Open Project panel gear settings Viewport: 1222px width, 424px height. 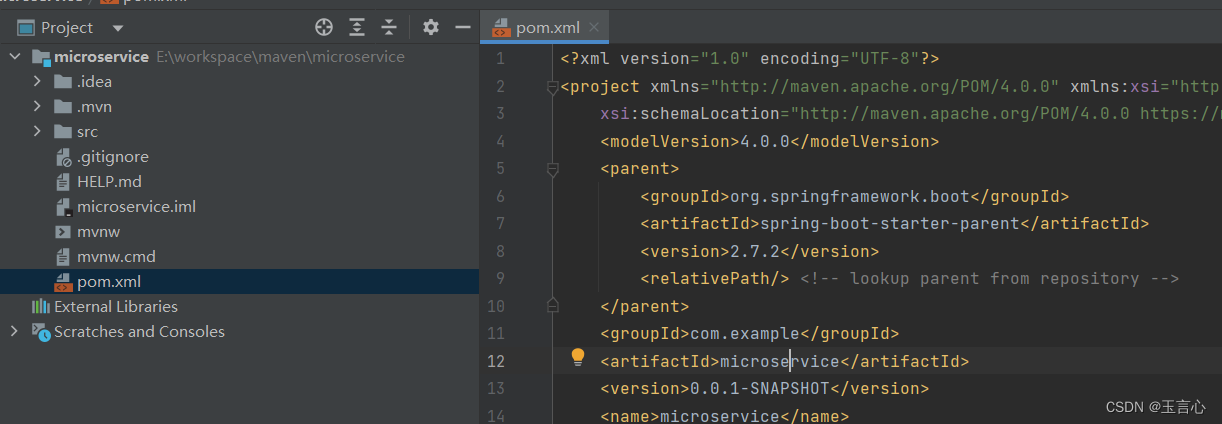pyautogui.click(x=430, y=27)
